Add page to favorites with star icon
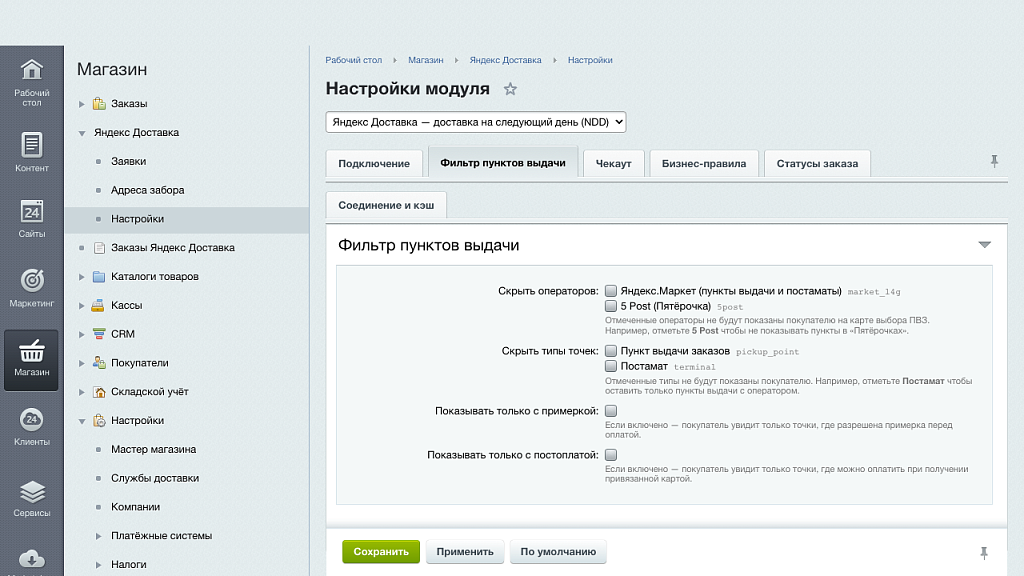Screen dimensions: 1024x576 click(510, 89)
